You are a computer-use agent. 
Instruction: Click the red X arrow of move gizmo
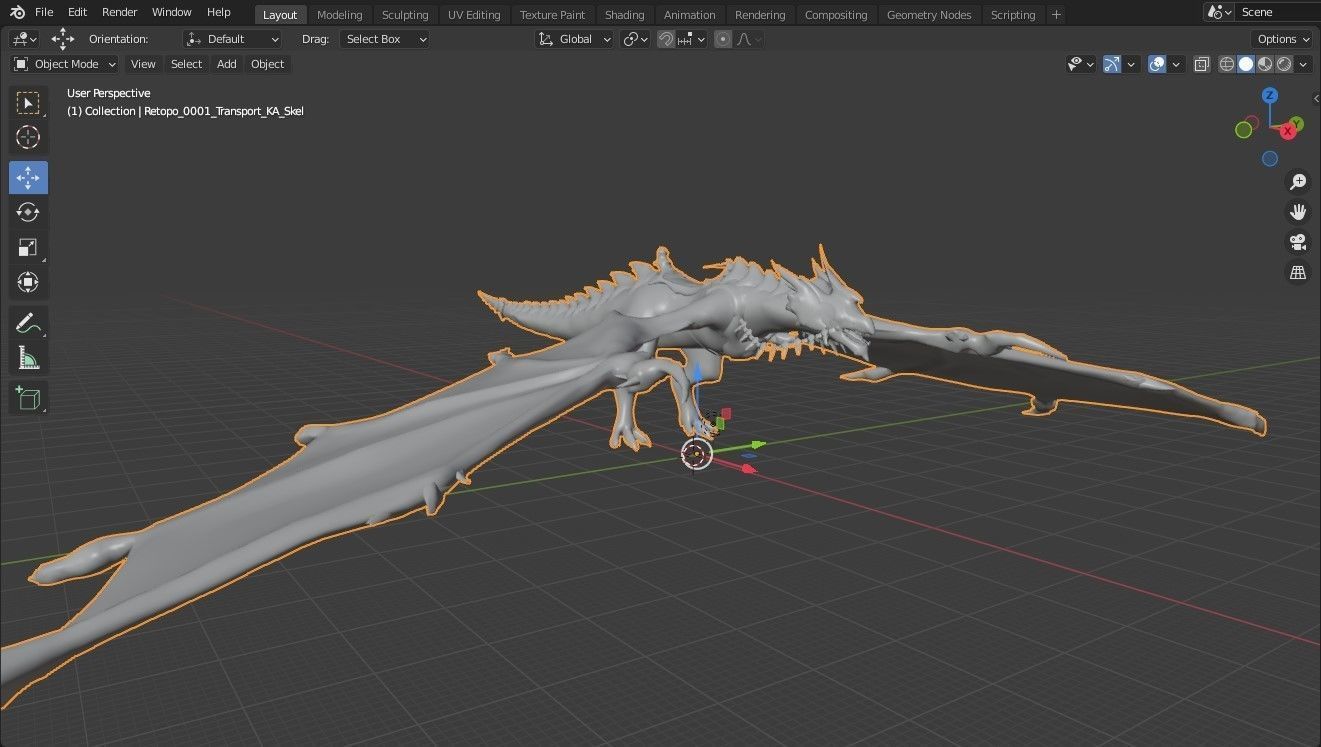point(749,467)
